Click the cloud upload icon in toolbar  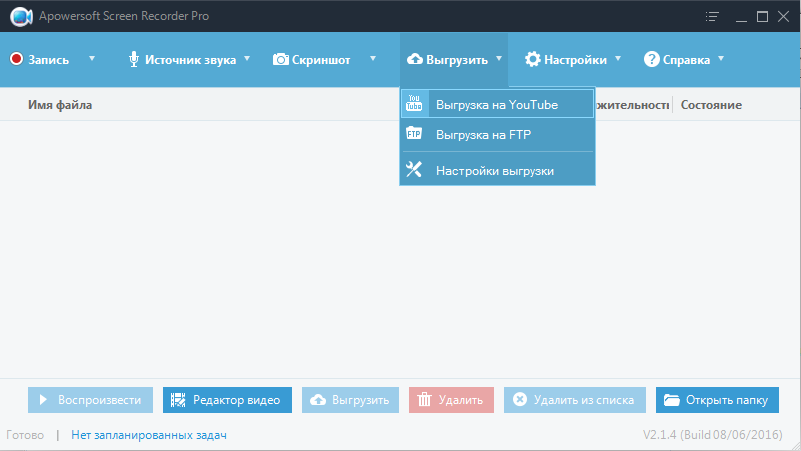tap(414, 59)
